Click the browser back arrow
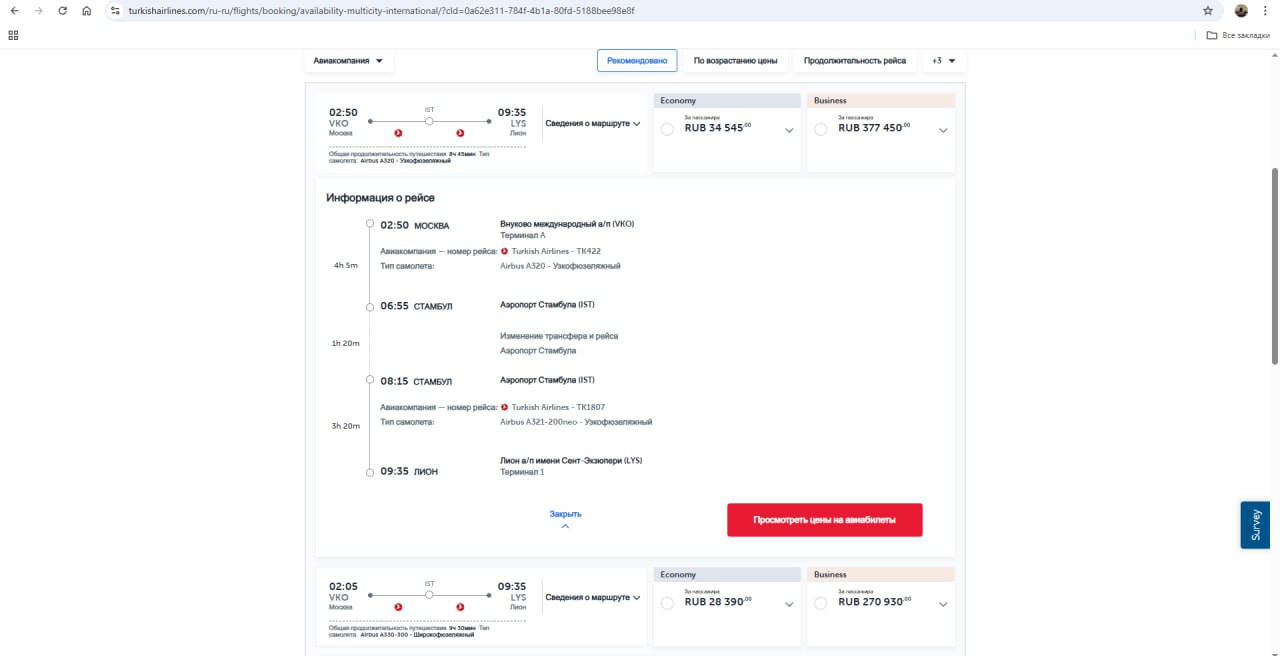This screenshot has width=1280, height=656. [x=14, y=11]
